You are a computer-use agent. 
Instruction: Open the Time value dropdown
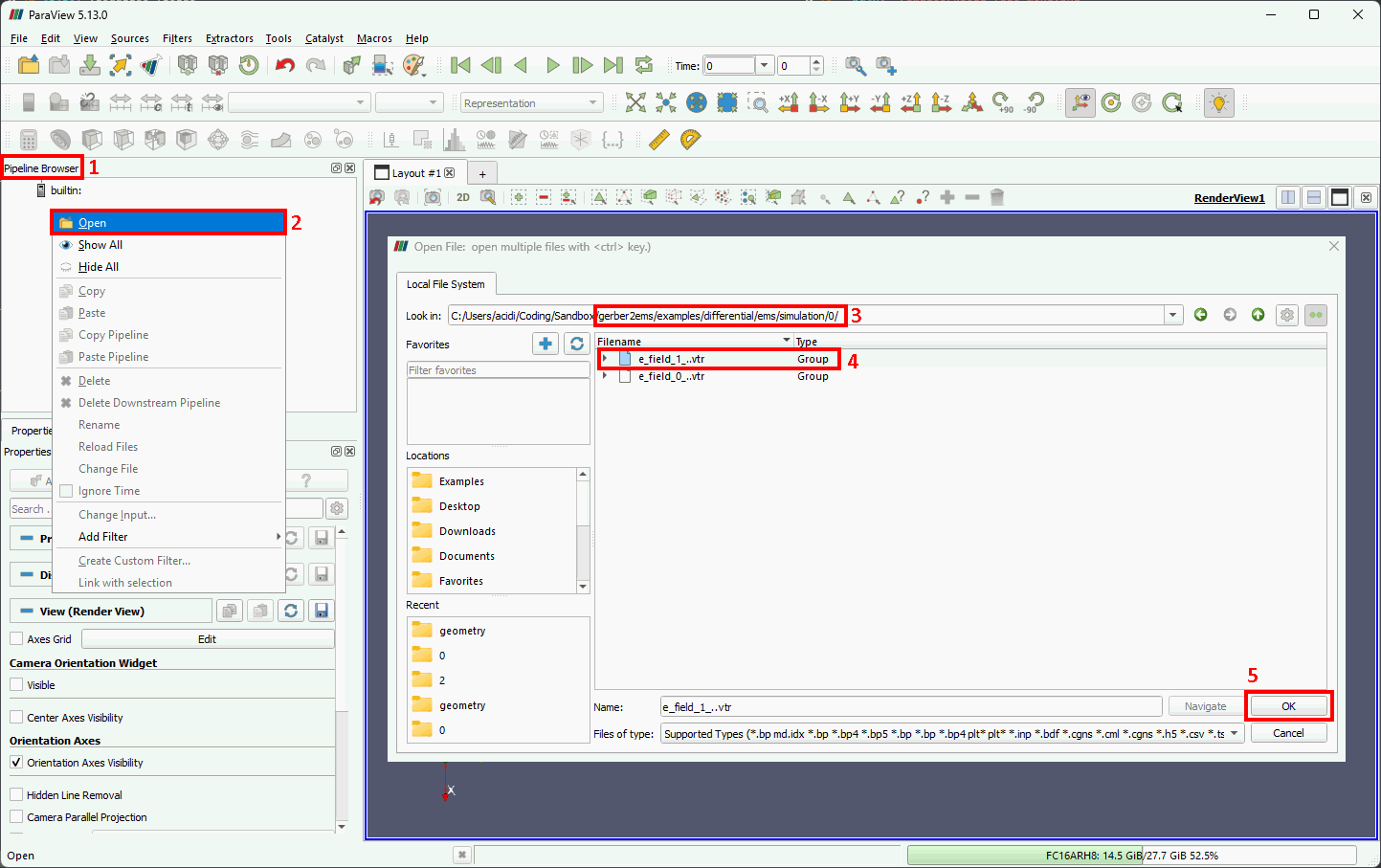click(764, 65)
